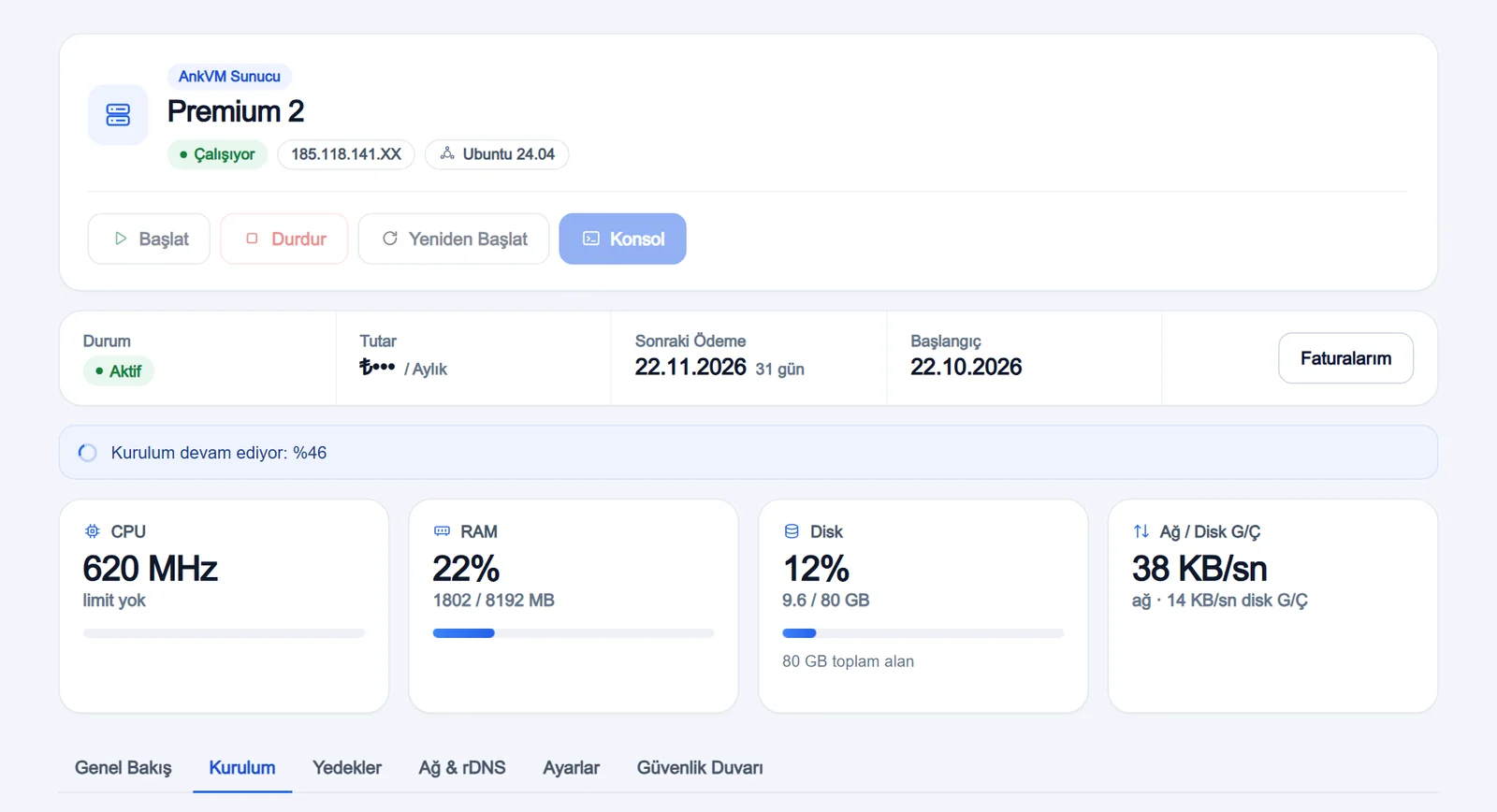
Task: Restart the server with Yeniden Başlat
Action: click(x=454, y=239)
